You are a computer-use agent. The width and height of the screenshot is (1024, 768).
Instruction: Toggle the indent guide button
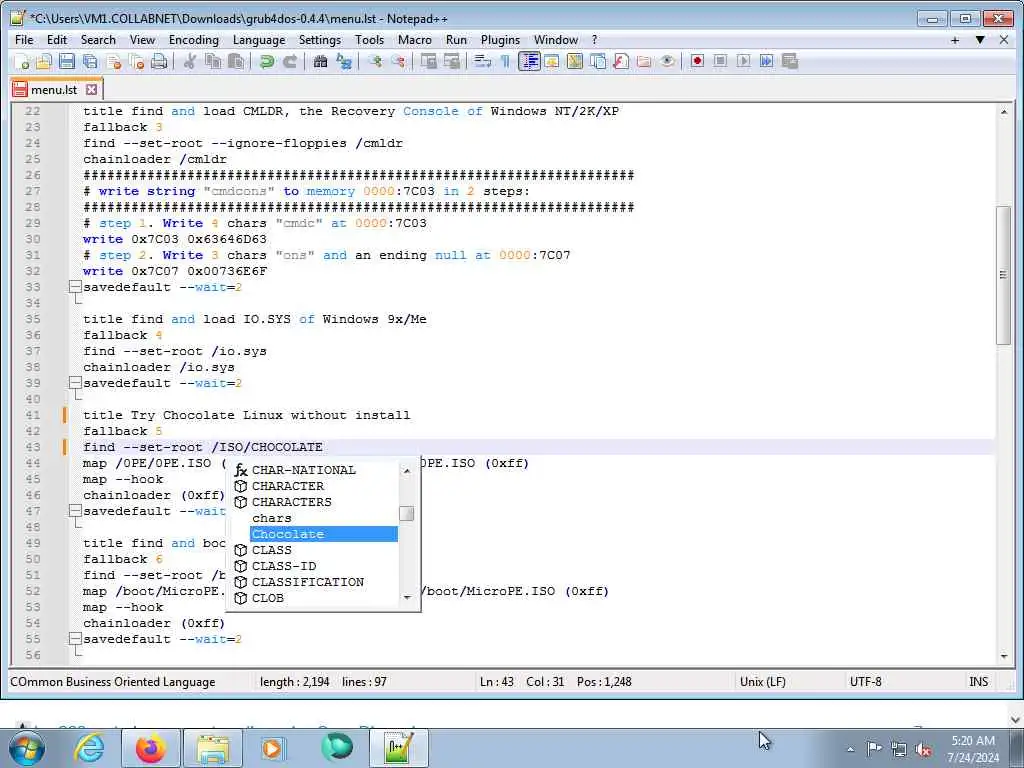529,61
